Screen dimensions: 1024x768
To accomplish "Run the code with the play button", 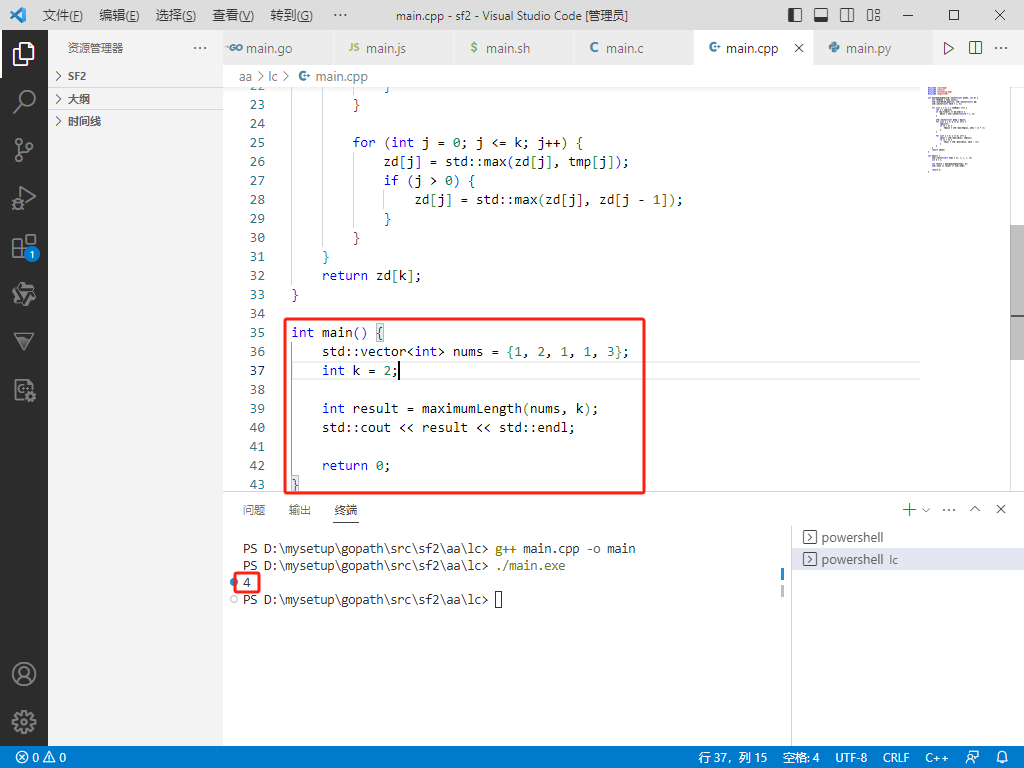I will point(948,48).
